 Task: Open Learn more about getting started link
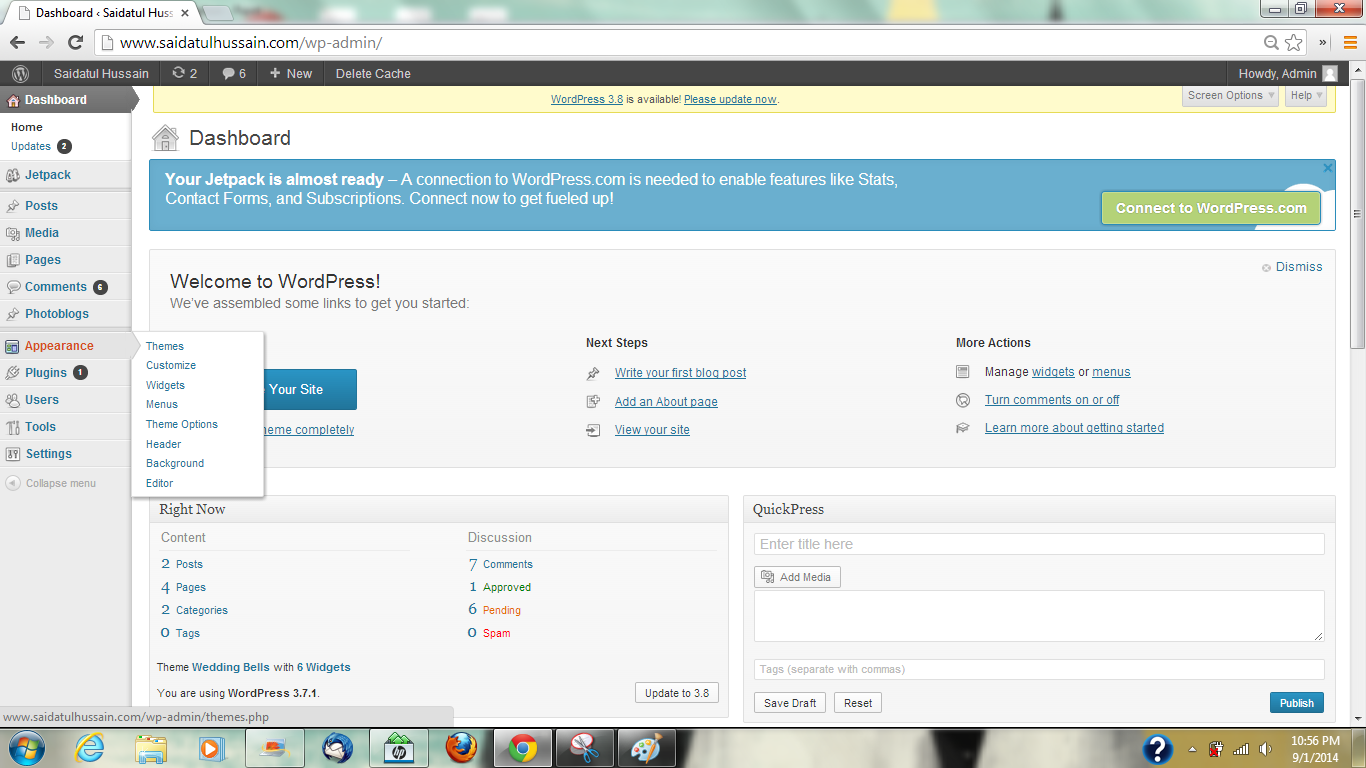[1074, 428]
